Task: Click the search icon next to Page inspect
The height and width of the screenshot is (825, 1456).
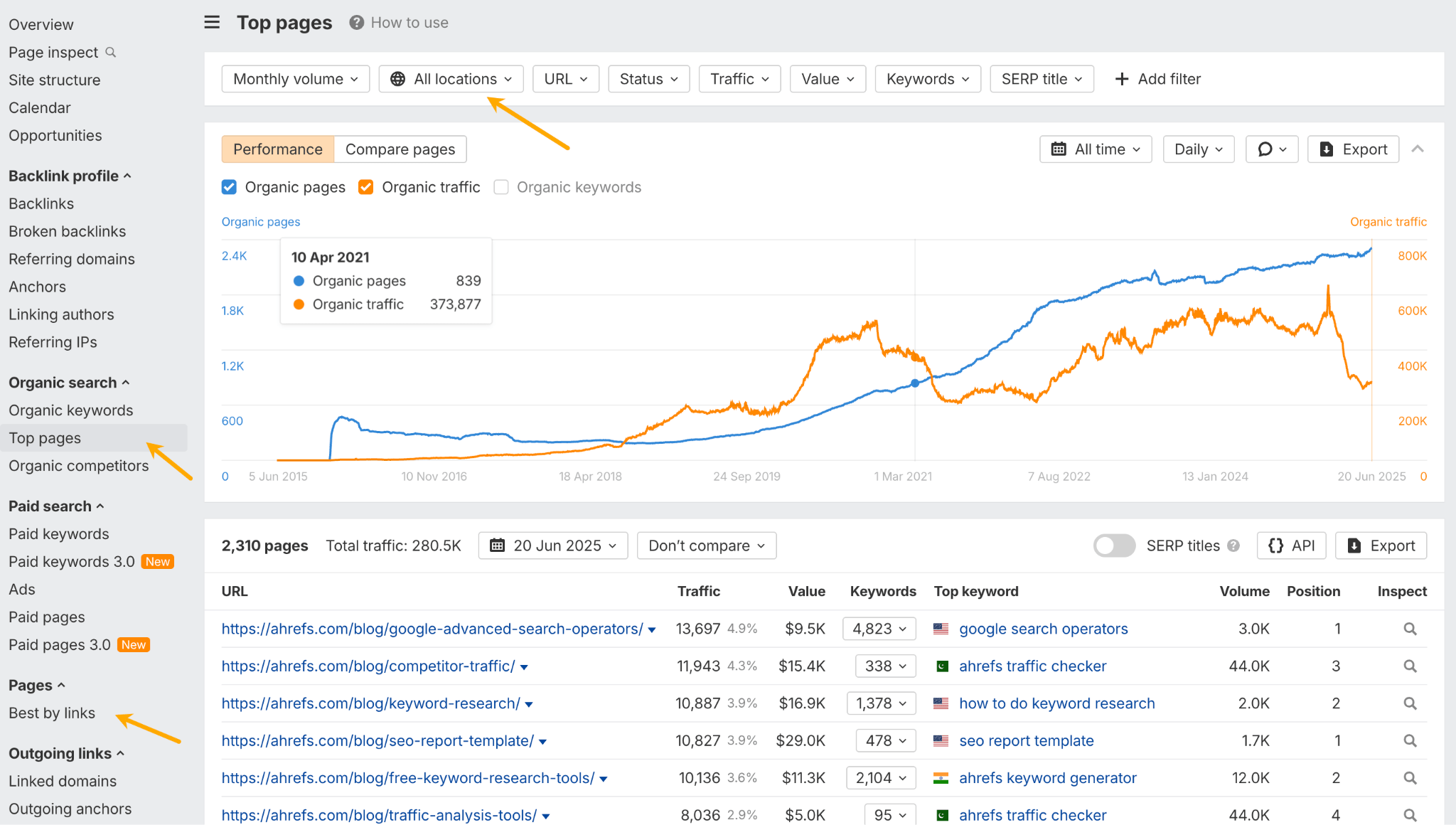Action: (x=110, y=52)
